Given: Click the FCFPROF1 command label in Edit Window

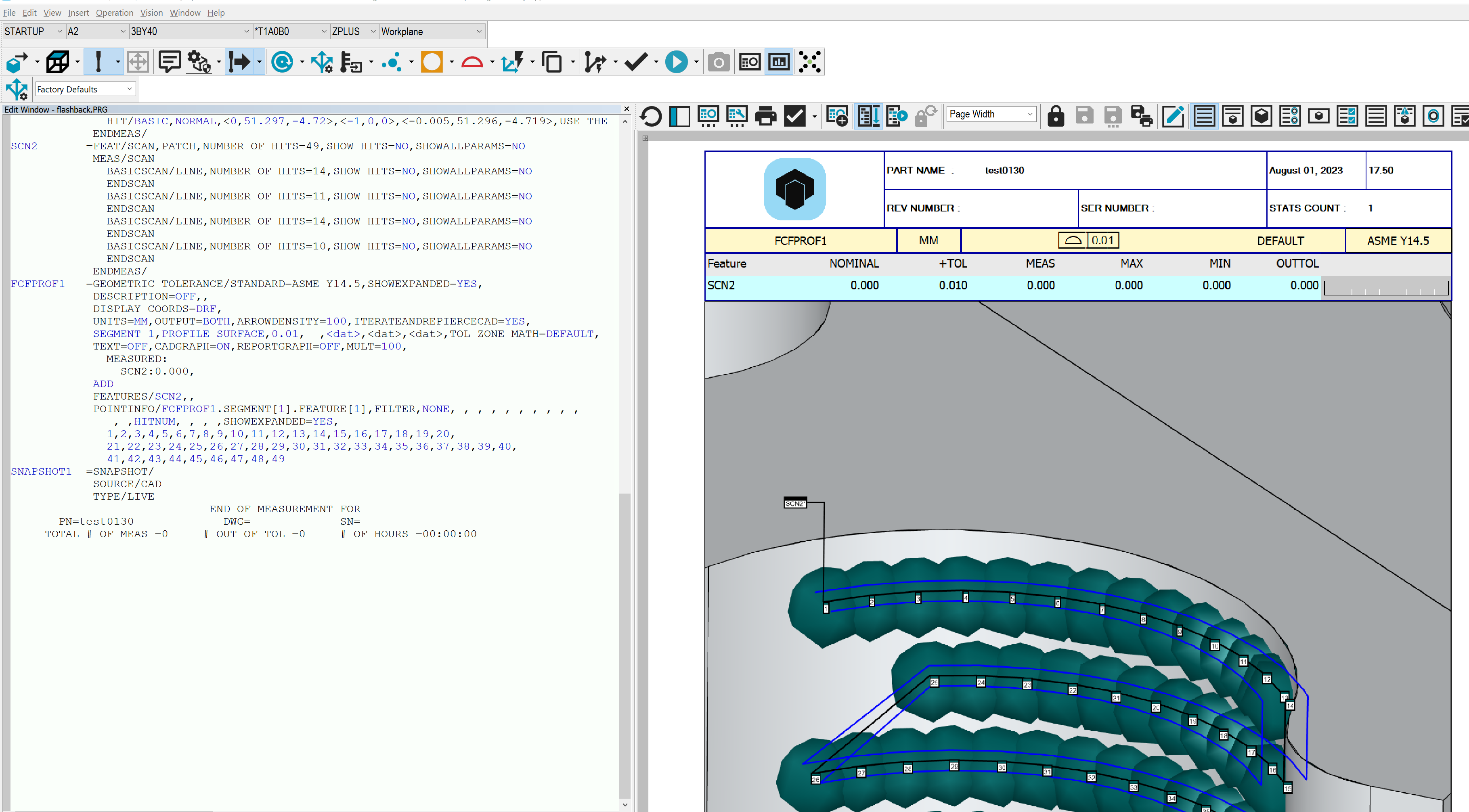Looking at the screenshot, I should click(38, 283).
